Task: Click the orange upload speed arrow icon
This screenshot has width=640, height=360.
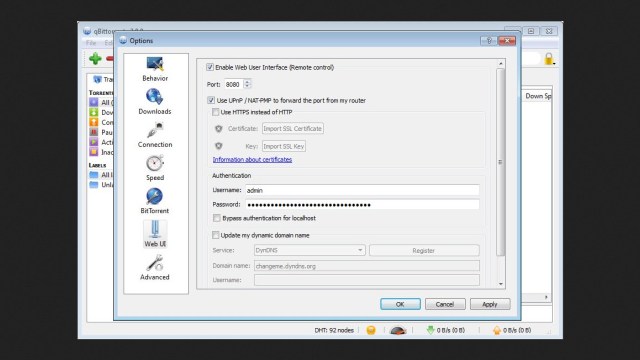Action: pos(497,330)
